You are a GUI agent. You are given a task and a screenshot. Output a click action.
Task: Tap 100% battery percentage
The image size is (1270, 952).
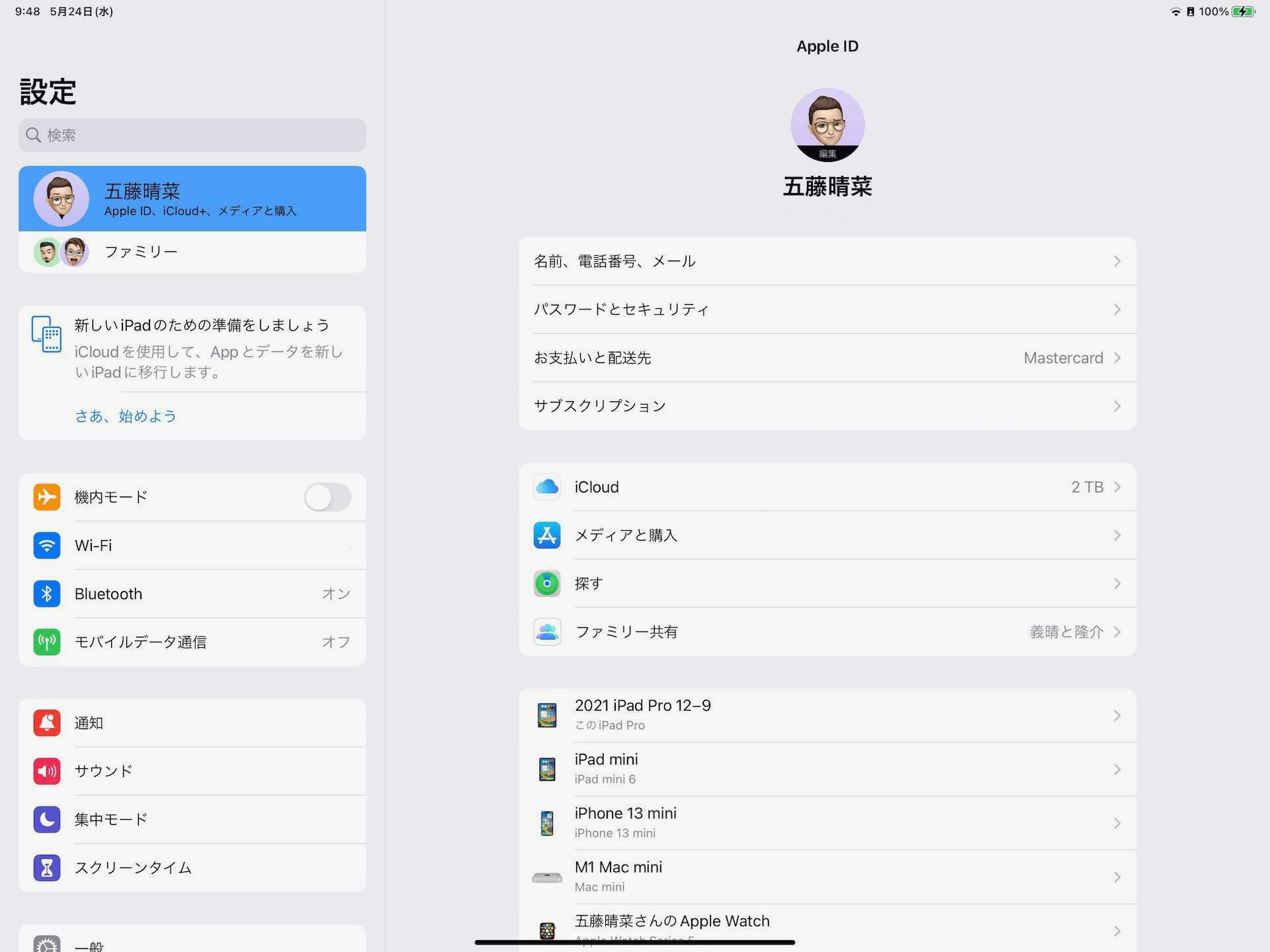1214,12
